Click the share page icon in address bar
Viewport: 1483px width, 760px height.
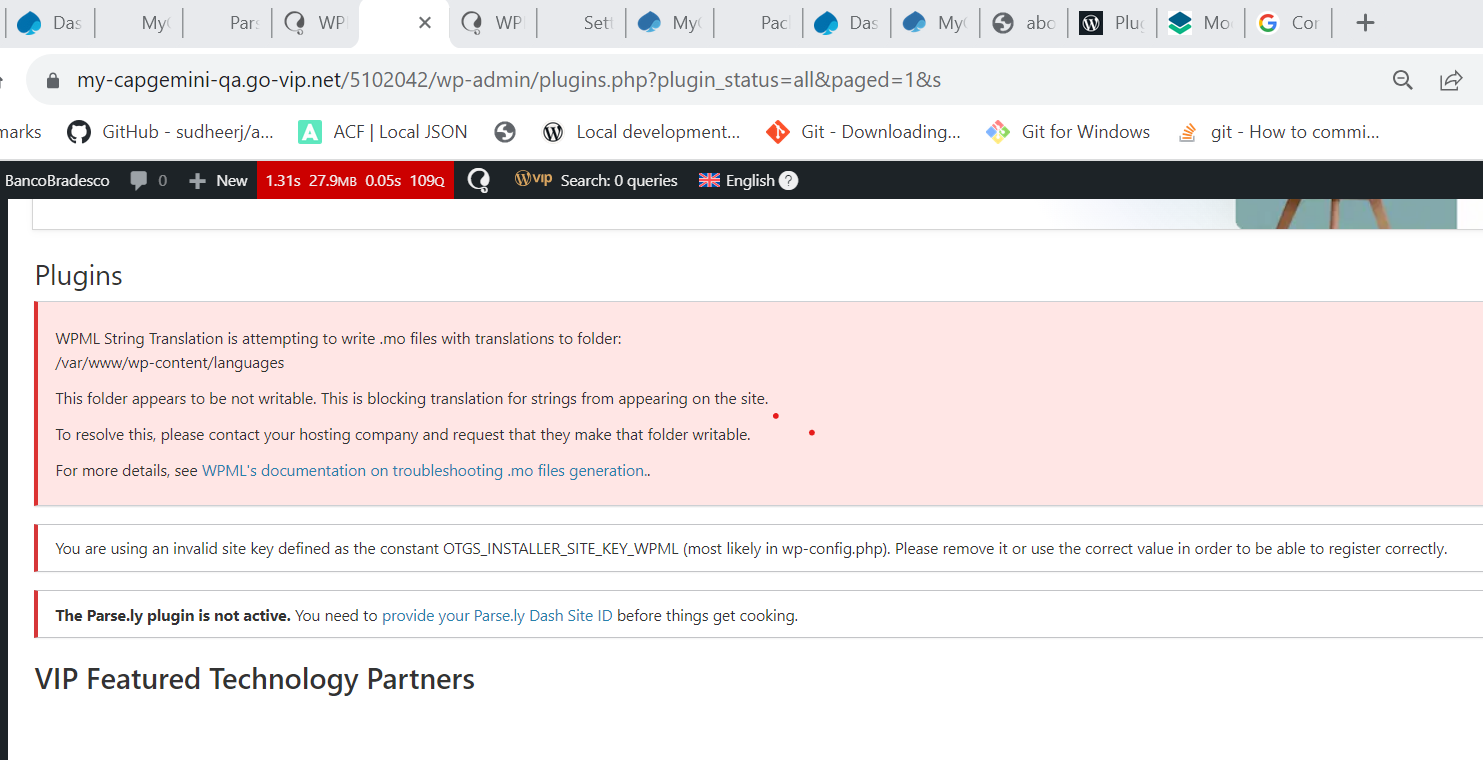click(1451, 80)
